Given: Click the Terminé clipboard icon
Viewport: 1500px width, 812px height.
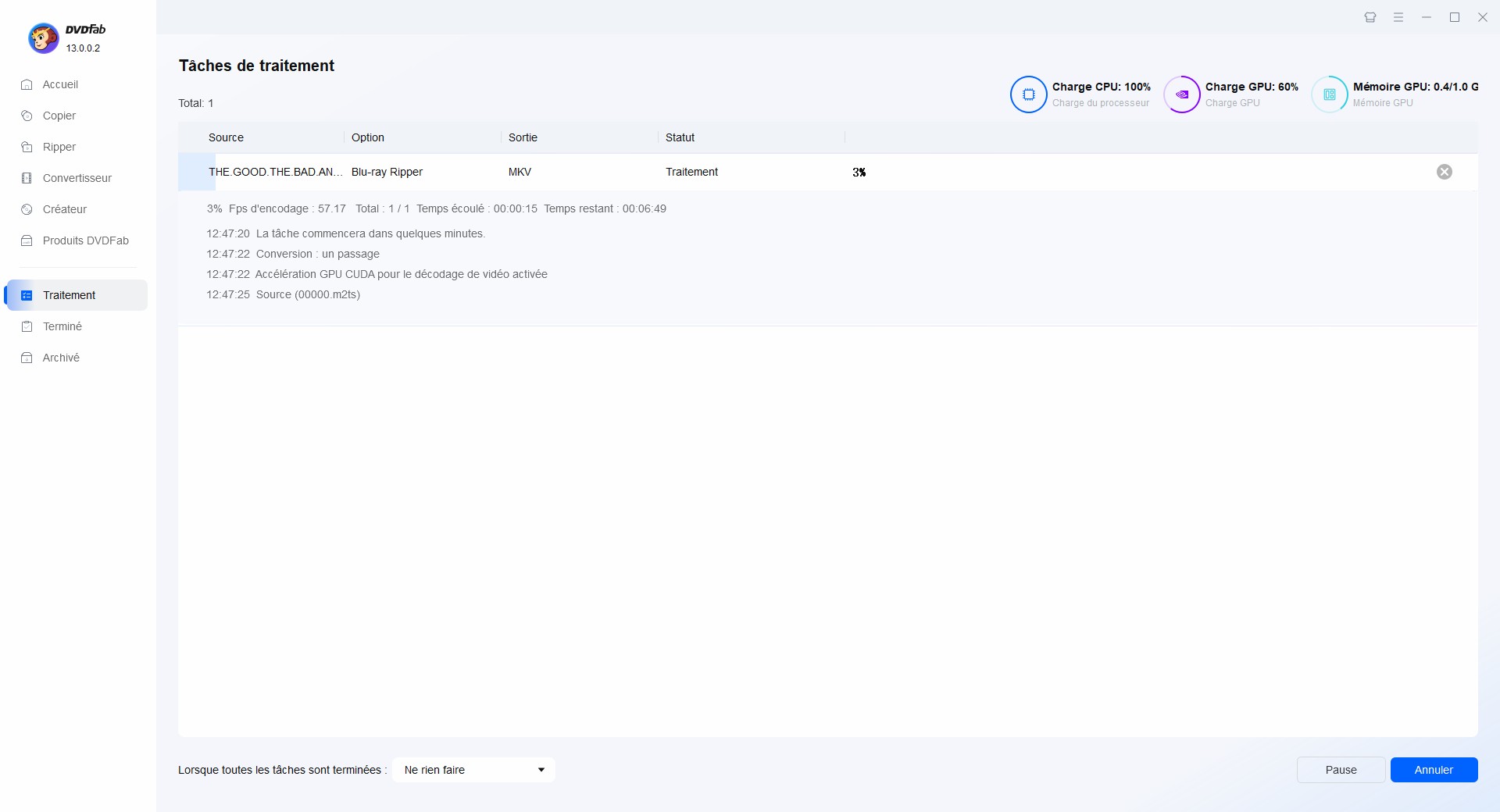Looking at the screenshot, I should click(x=27, y=326).
